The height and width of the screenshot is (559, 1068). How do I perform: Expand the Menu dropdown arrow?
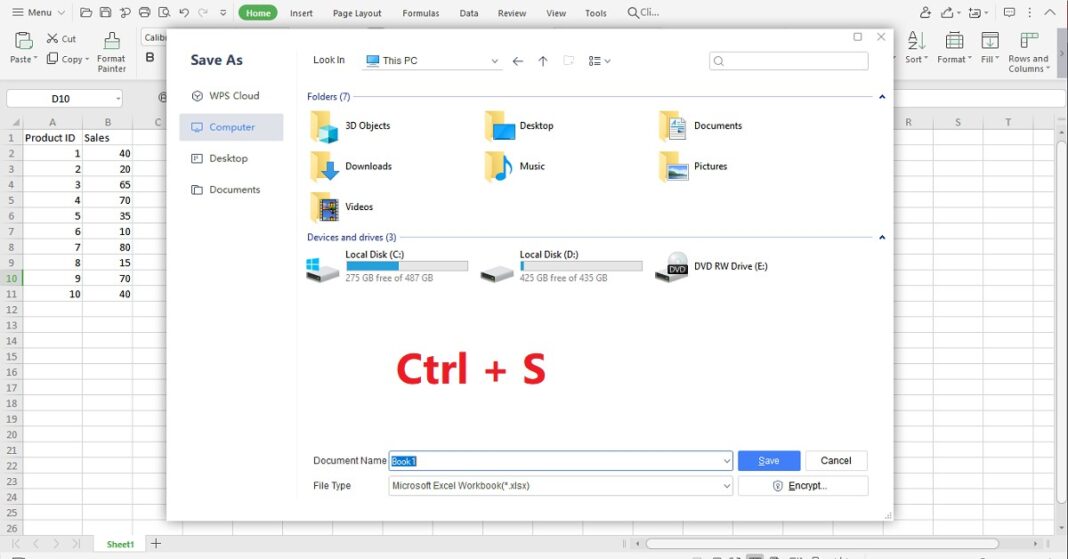[61, 12]
